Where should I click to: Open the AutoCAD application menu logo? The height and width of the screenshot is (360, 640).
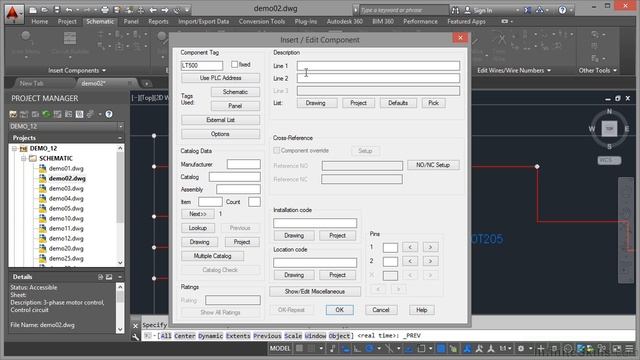[x=13, y=13]
